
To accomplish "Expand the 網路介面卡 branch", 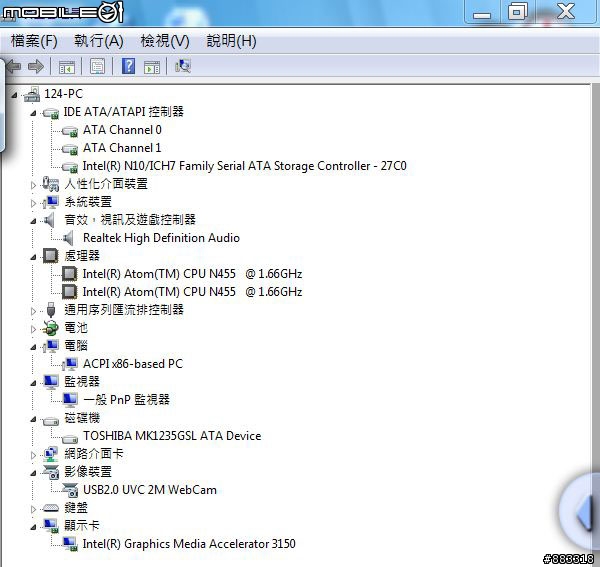I will [x=33, y=455].
